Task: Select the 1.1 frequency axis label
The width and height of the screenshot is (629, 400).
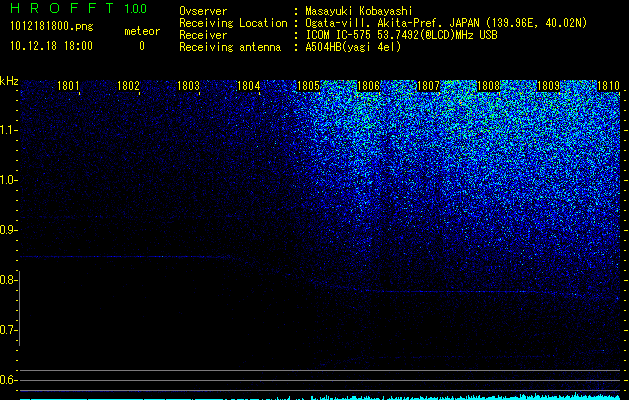Action: point(9,130)
